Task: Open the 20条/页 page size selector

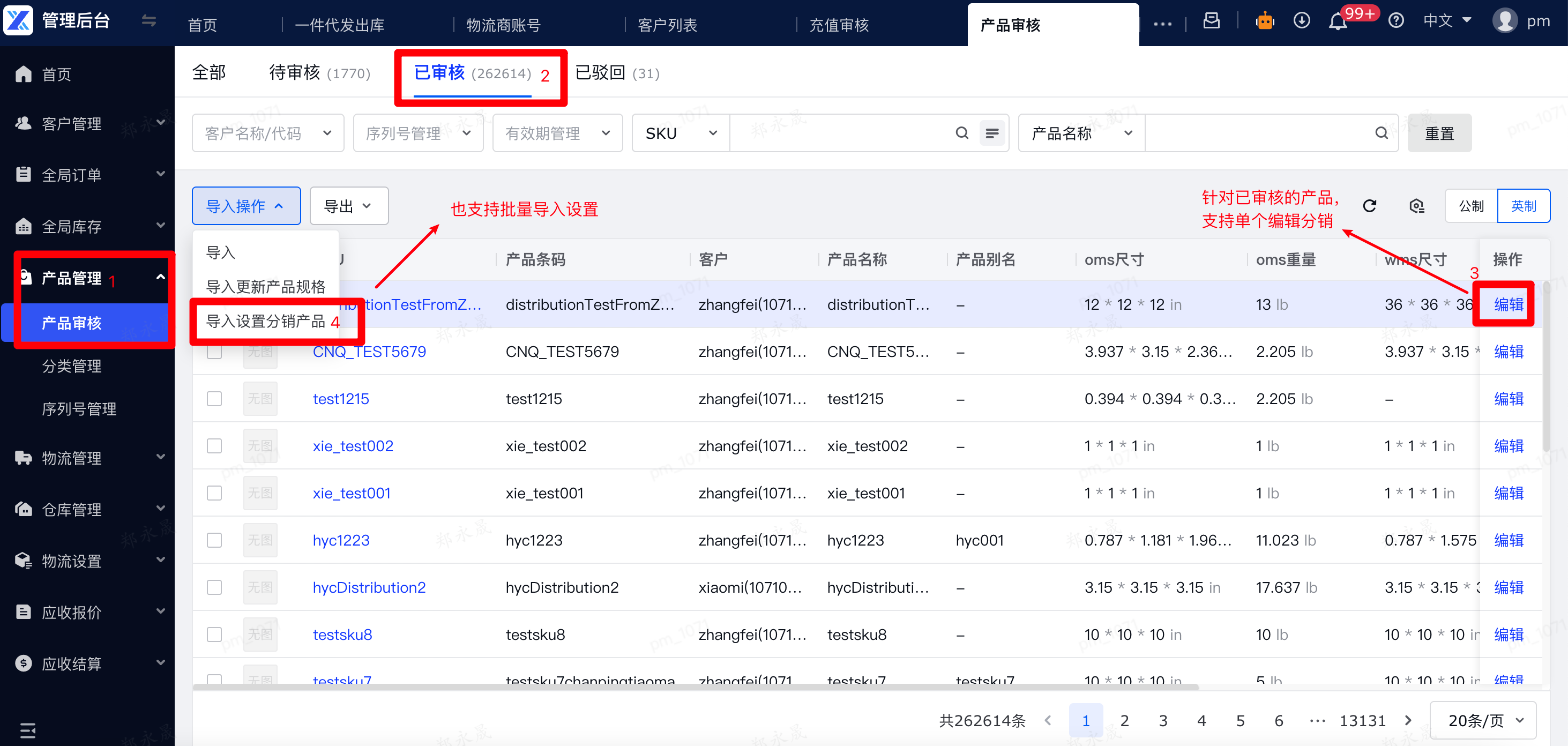Action: [x=1483, y=721]
